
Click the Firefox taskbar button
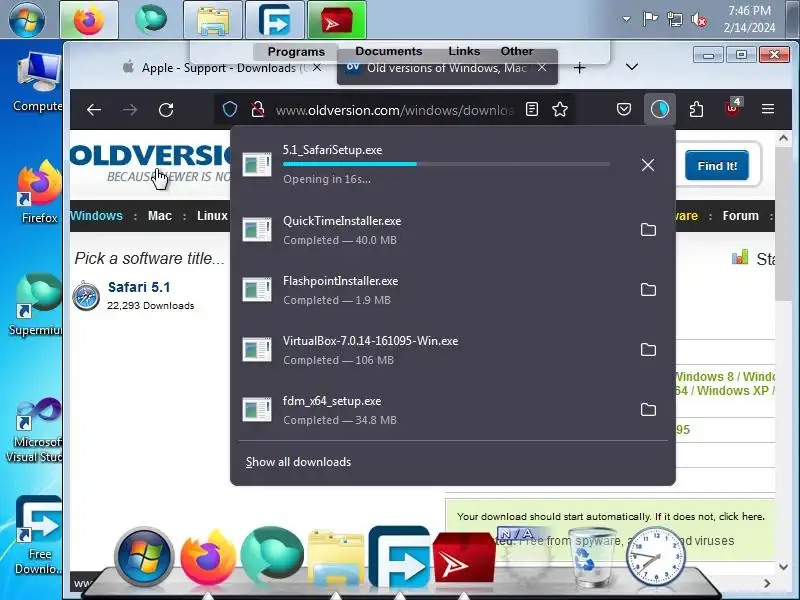89,19
